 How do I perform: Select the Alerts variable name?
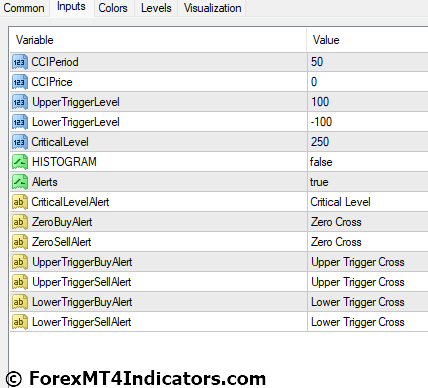[x=45, y=182]
